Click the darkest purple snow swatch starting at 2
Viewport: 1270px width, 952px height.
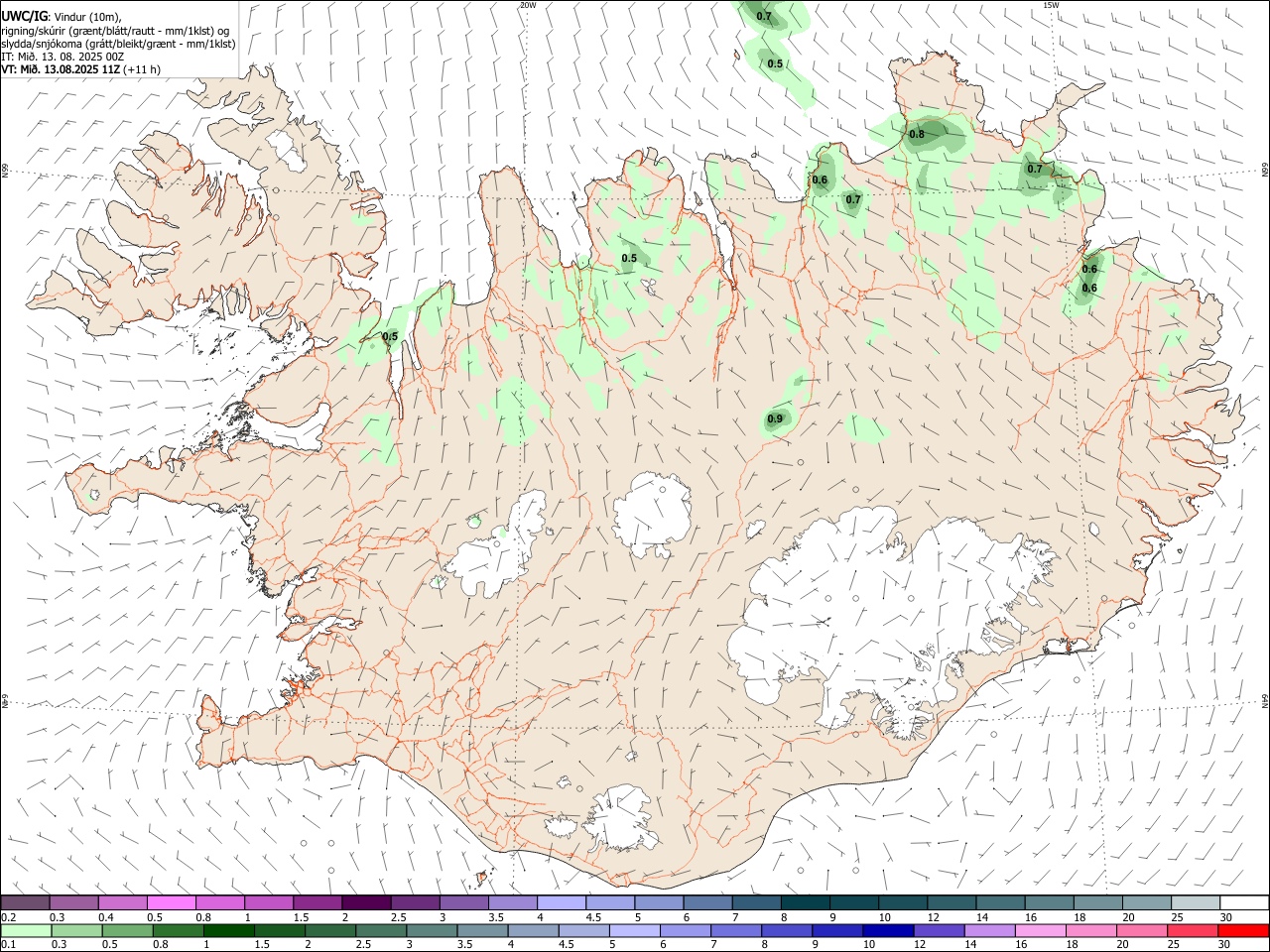click(366, 902)
